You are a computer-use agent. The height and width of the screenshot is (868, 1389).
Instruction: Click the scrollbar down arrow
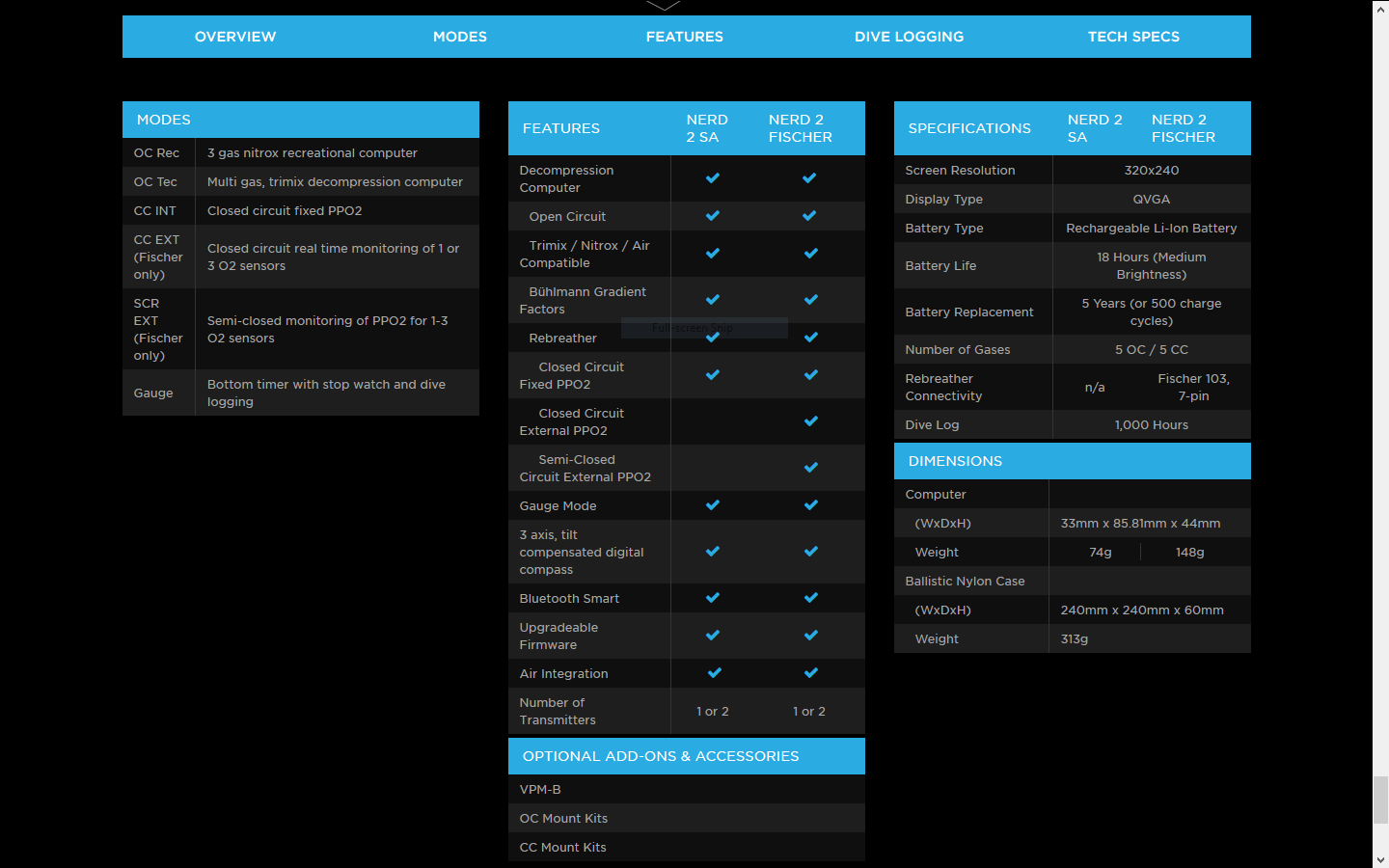[x=1380, y=859]
